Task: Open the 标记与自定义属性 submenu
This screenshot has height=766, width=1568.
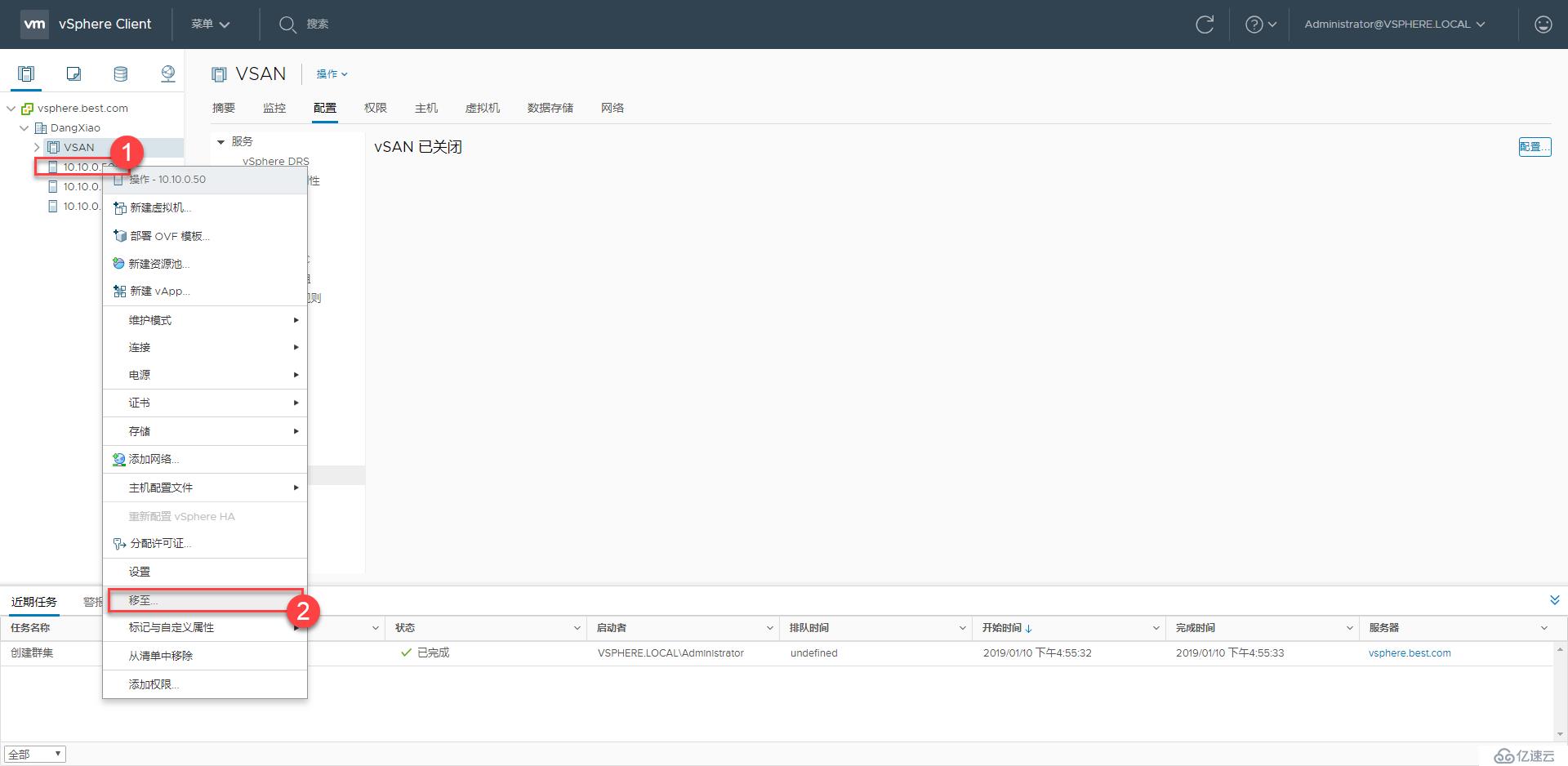Action: 205,627
